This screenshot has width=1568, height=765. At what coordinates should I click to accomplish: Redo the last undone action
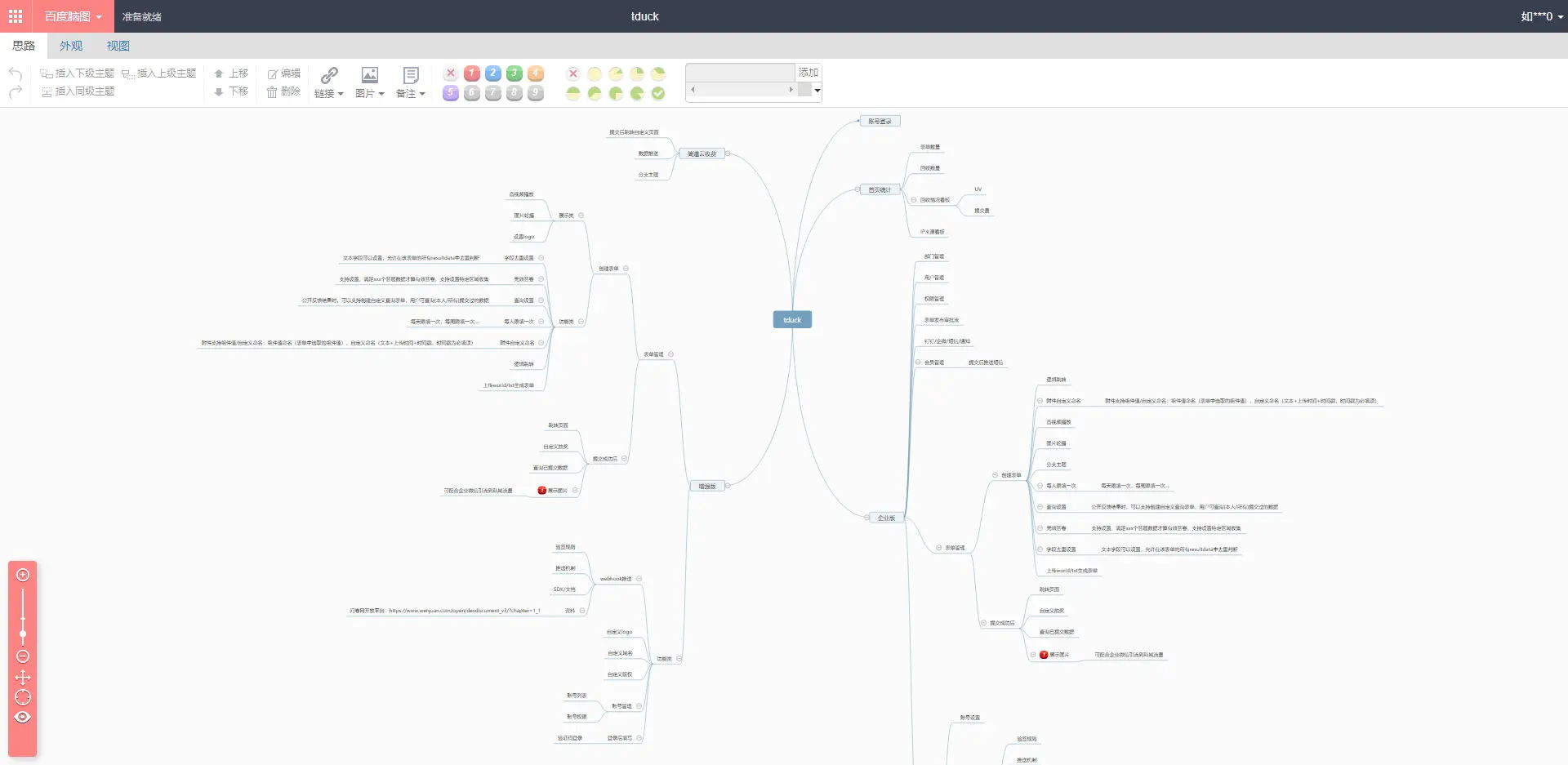pos(16,92)
